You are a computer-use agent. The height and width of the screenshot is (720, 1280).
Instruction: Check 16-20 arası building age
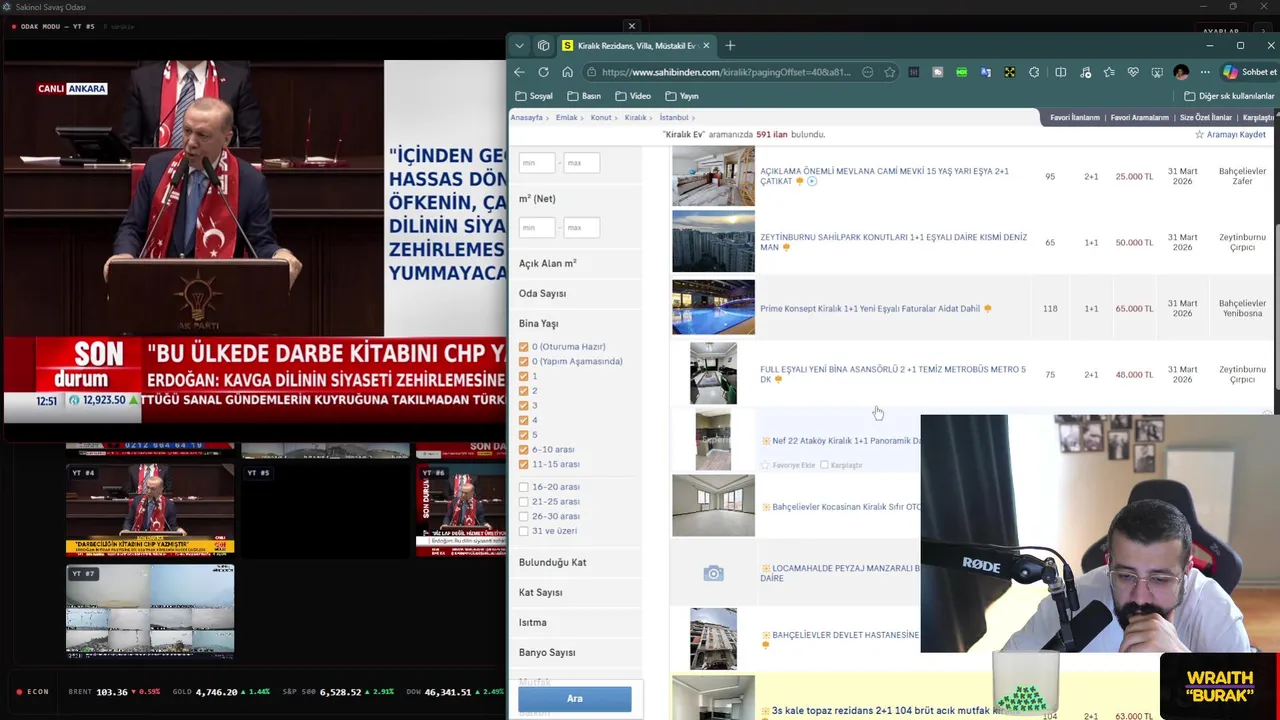523,487
